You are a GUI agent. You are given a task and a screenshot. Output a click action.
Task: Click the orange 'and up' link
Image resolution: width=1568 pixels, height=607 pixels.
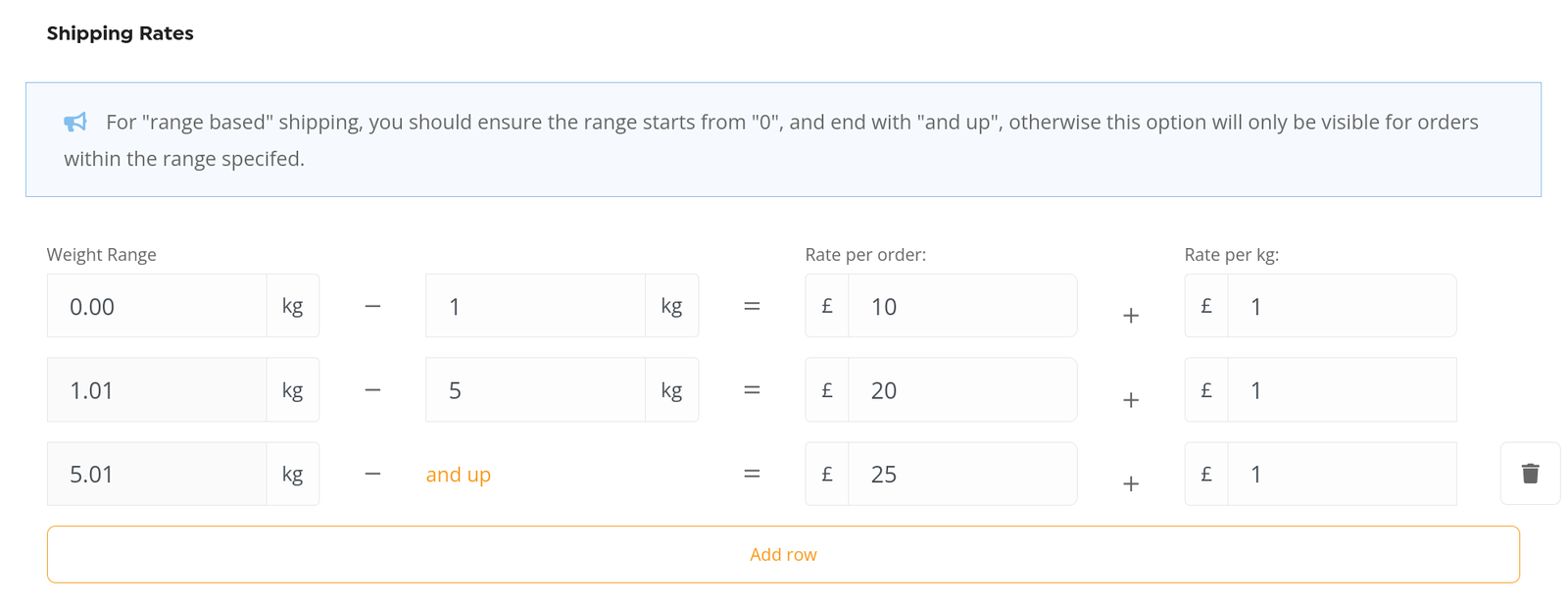[458, 475]
